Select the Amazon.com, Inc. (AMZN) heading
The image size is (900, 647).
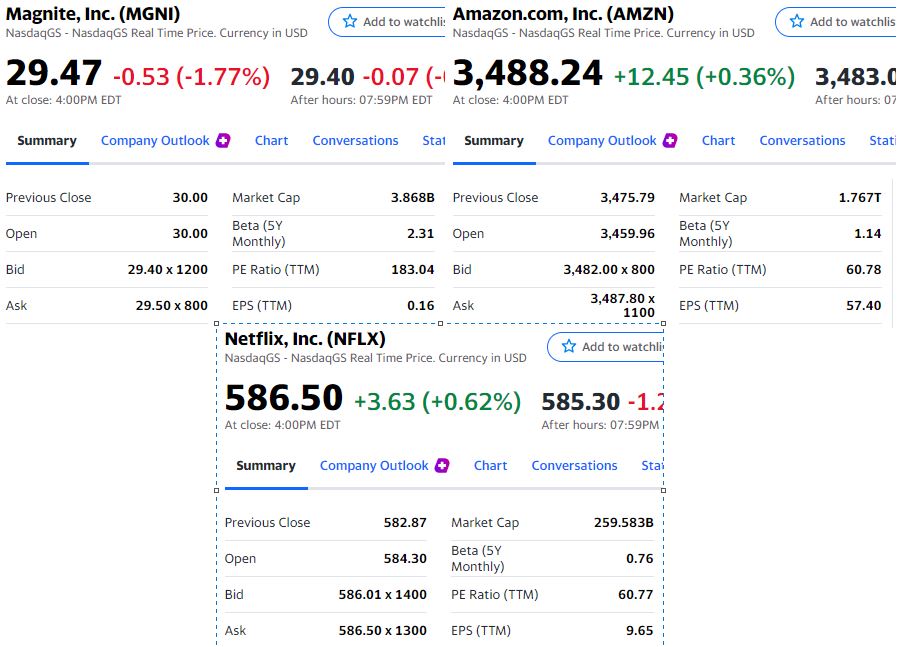pyautogui.click(x=563, y=14)
